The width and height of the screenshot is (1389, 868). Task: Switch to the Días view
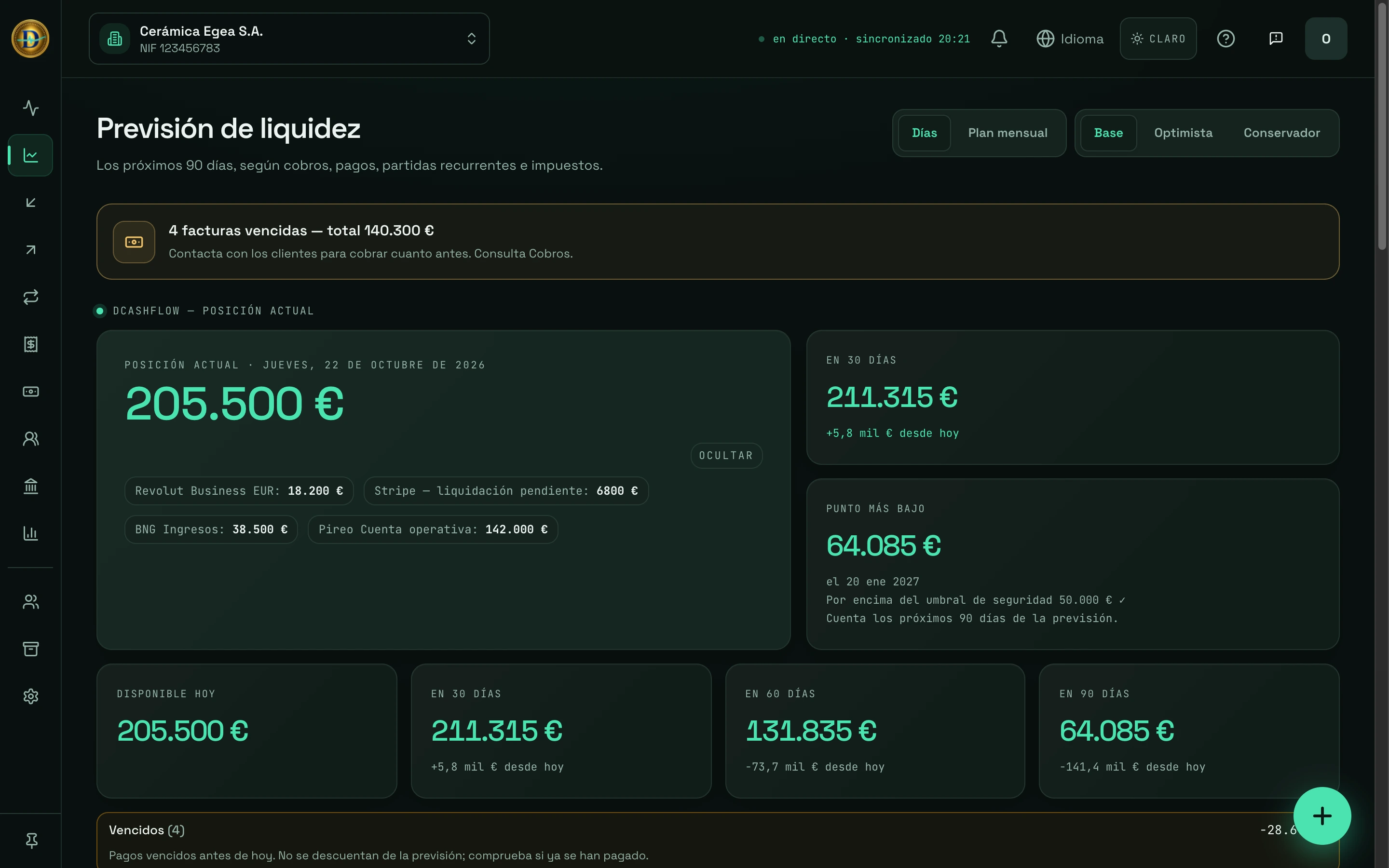pos(924,133)
